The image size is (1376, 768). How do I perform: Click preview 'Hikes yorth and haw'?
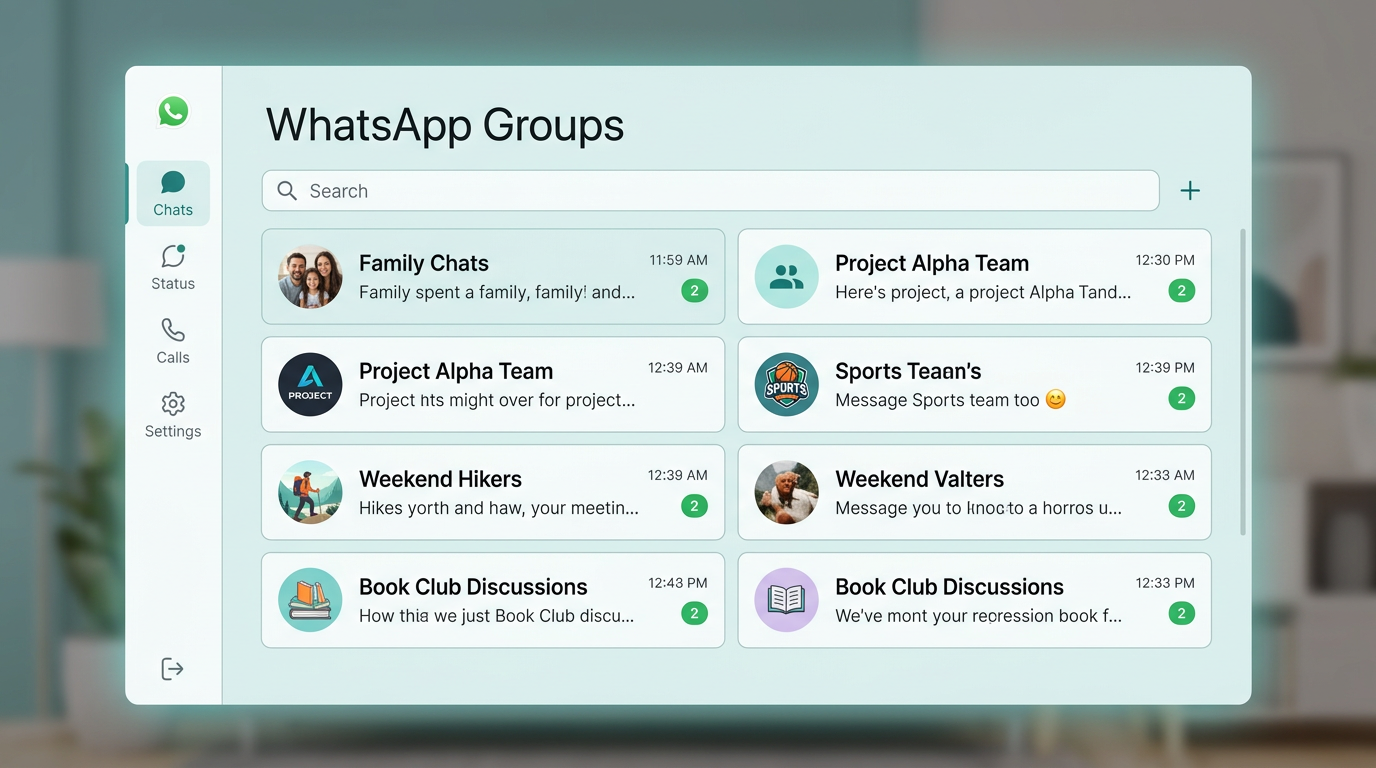point(499,508)
